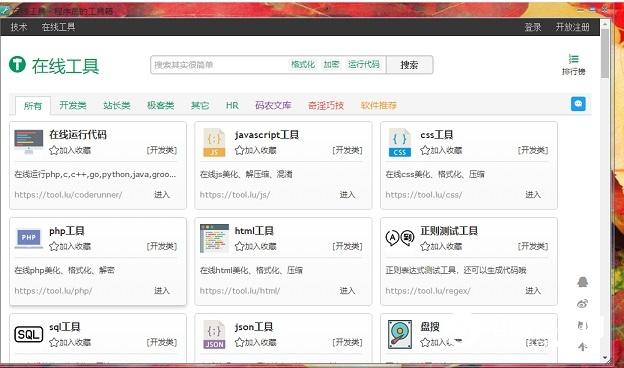This screenshot has width=624, height=368.
Task: Open the 排行榜 ranking list icon
Action: pos(573,60)
